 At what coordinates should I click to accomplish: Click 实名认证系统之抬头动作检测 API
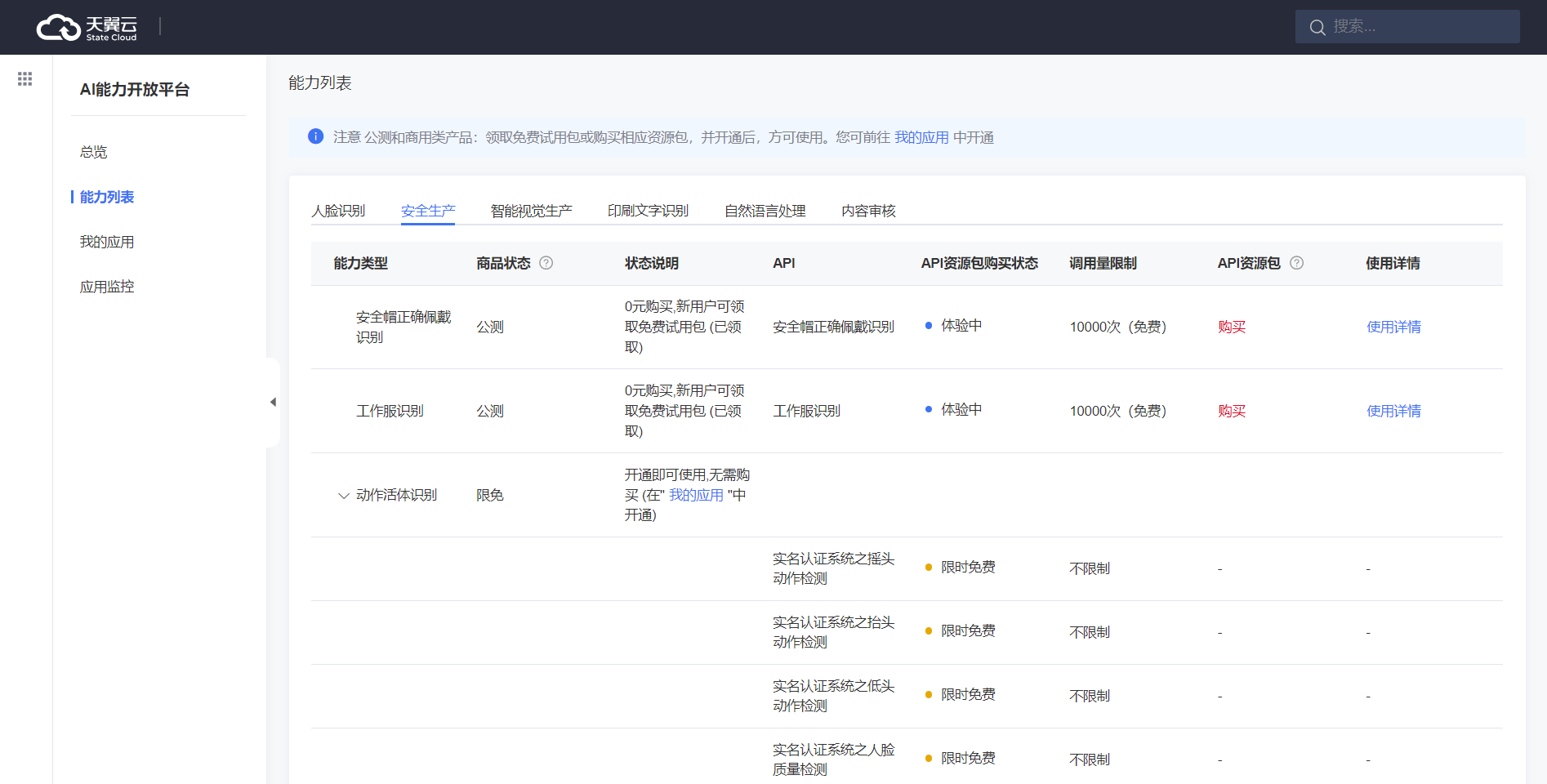pyautogui.click(x=834, y=632)
